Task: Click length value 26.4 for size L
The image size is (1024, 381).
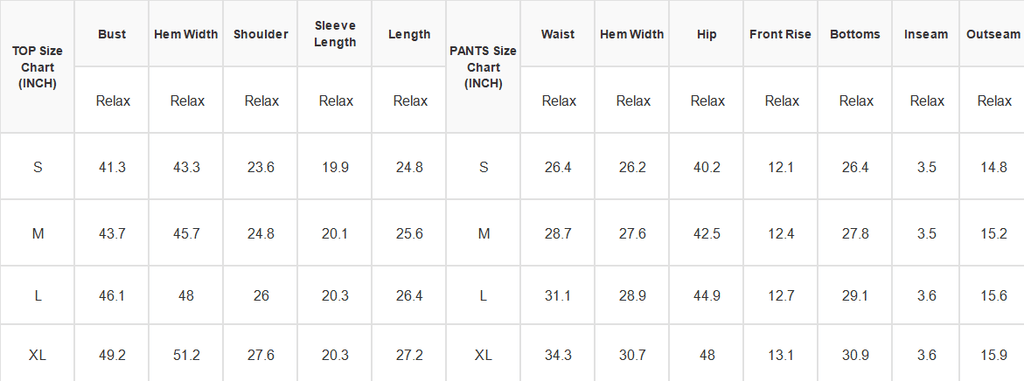Action: [409, 295]
